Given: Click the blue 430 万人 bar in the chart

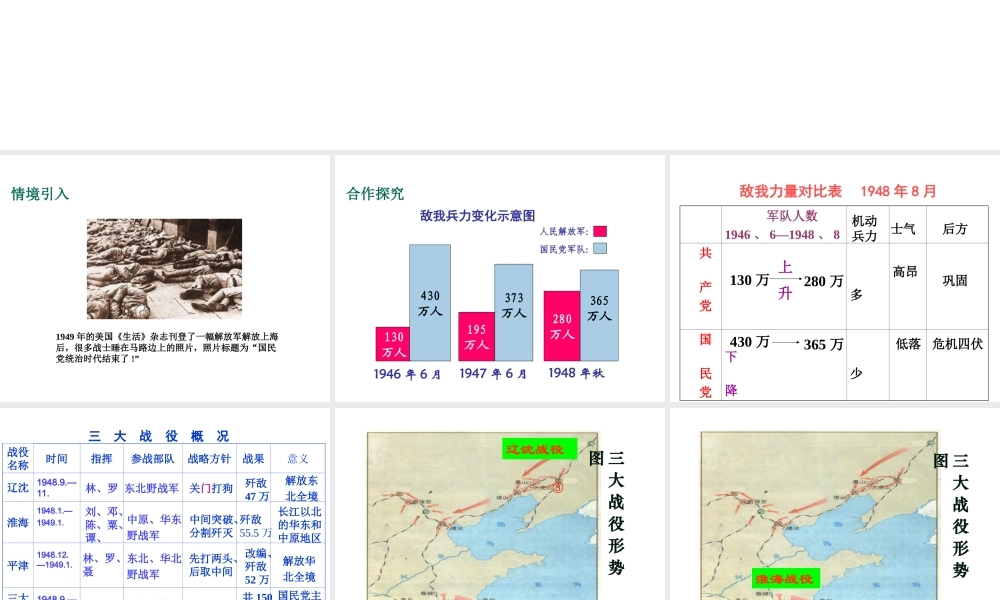Looking at the screenshot, I should coord(430,303).
